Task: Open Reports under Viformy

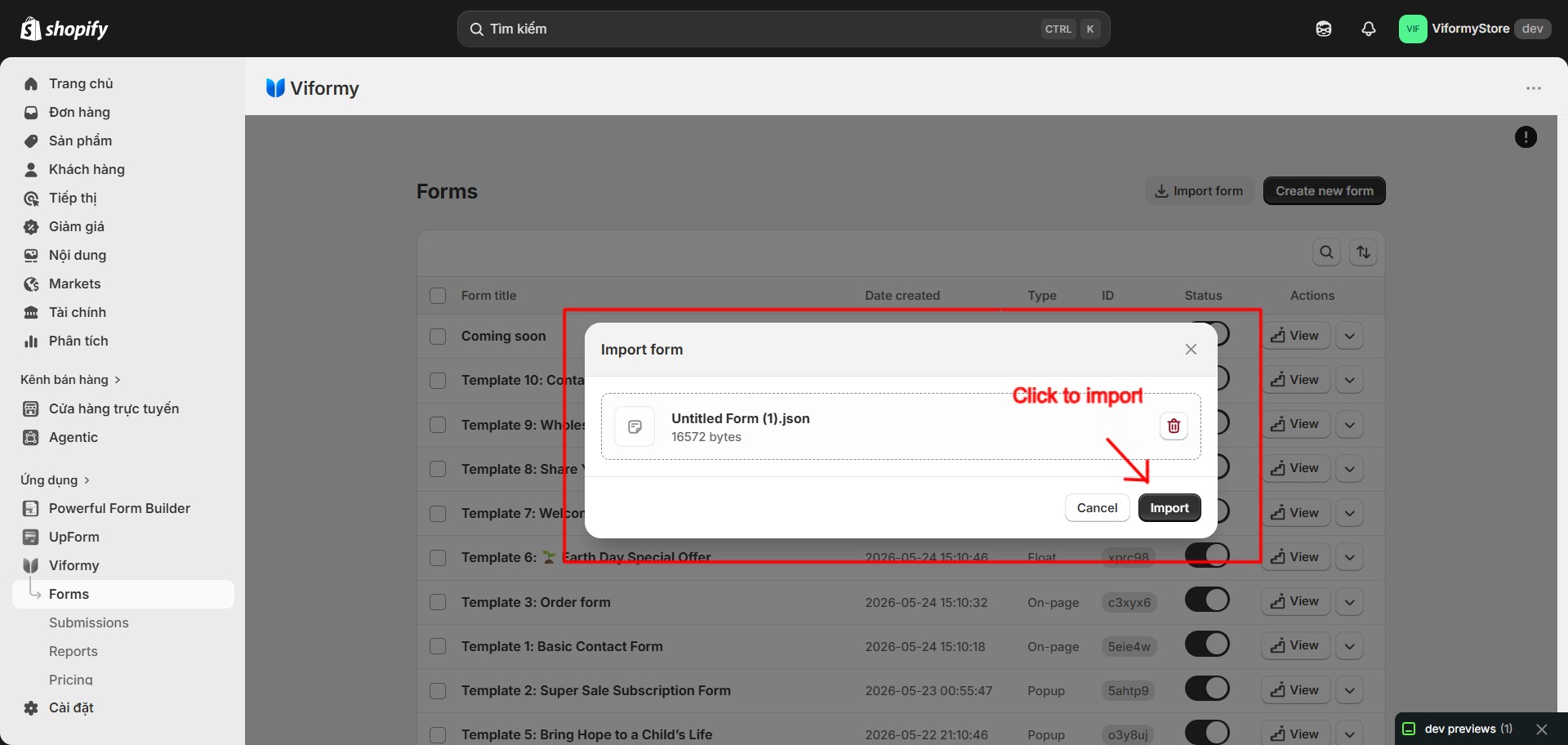Action: point(122,651)
